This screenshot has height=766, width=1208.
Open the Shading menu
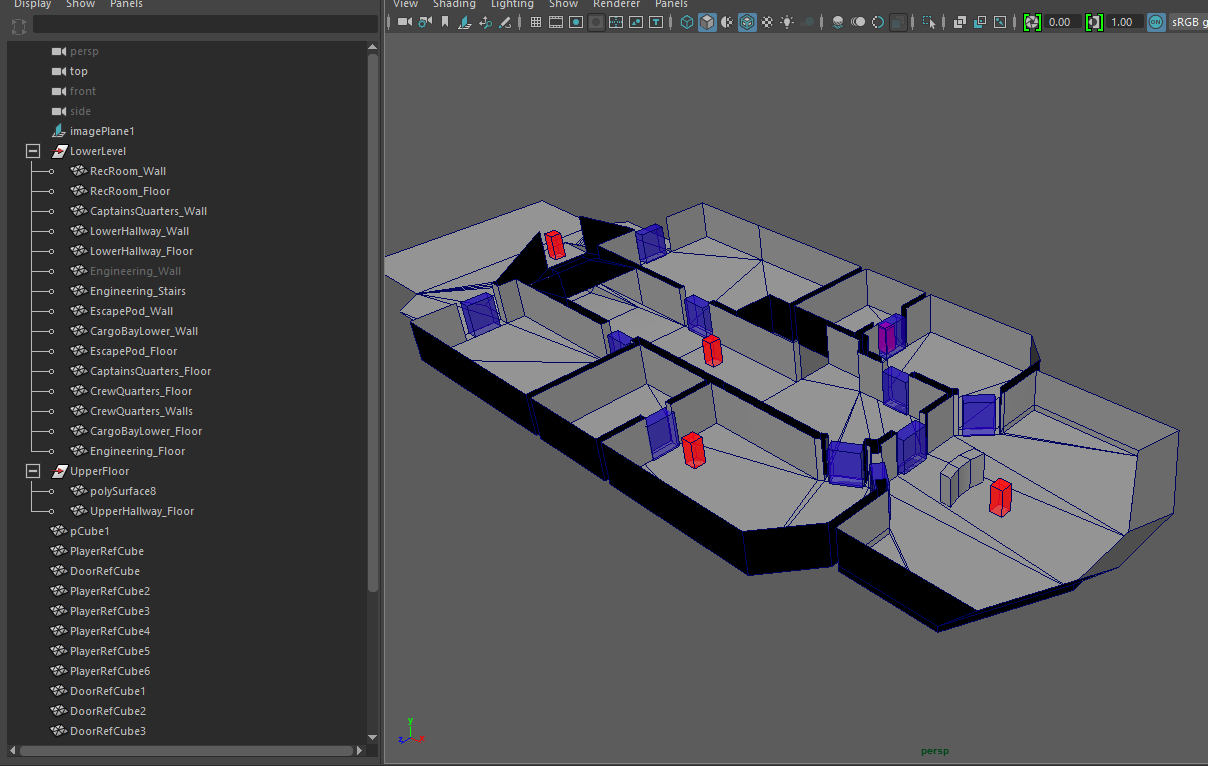[x=454, y=4]
